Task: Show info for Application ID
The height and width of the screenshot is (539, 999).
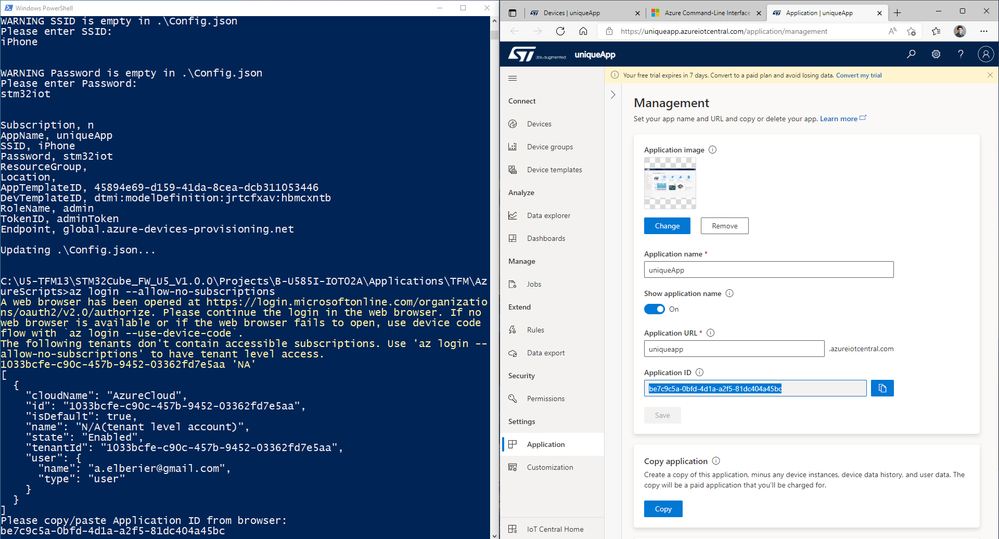Action: [x=700, y=373]
